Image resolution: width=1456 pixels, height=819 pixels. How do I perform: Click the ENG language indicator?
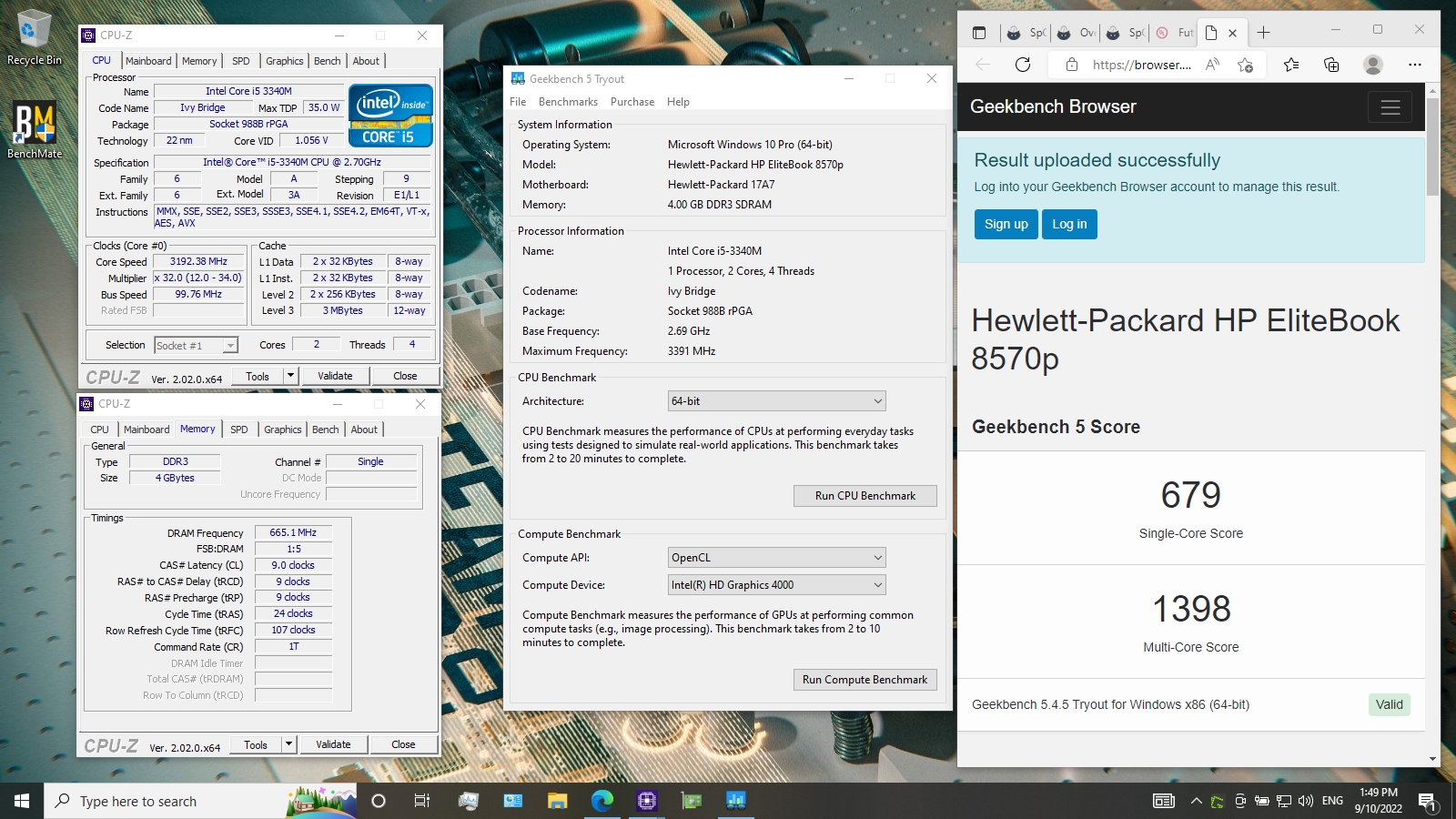(1332, 801)
